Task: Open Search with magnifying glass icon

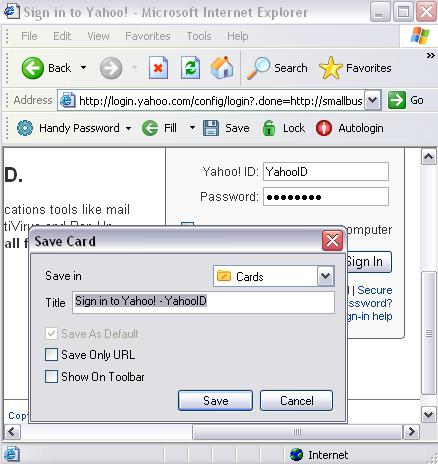Action: tap(258, 68)
